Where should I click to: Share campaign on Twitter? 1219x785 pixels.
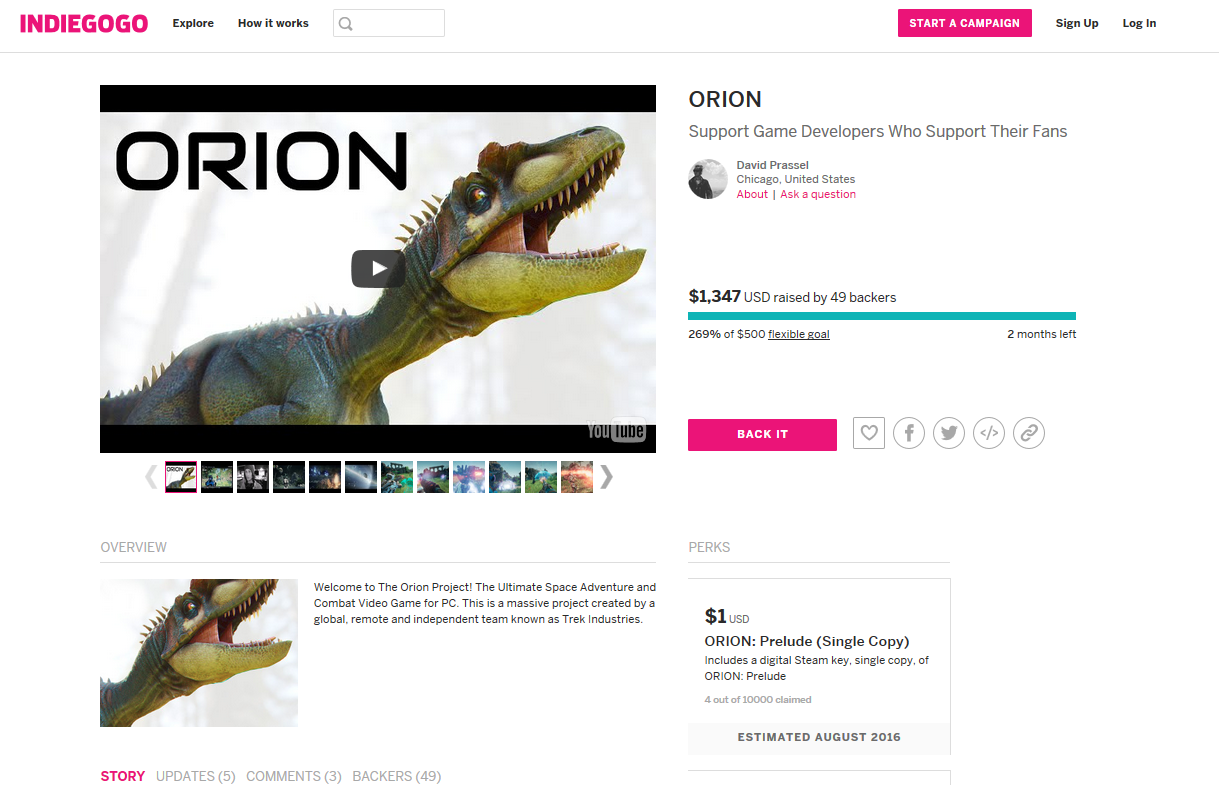point(949,433)
